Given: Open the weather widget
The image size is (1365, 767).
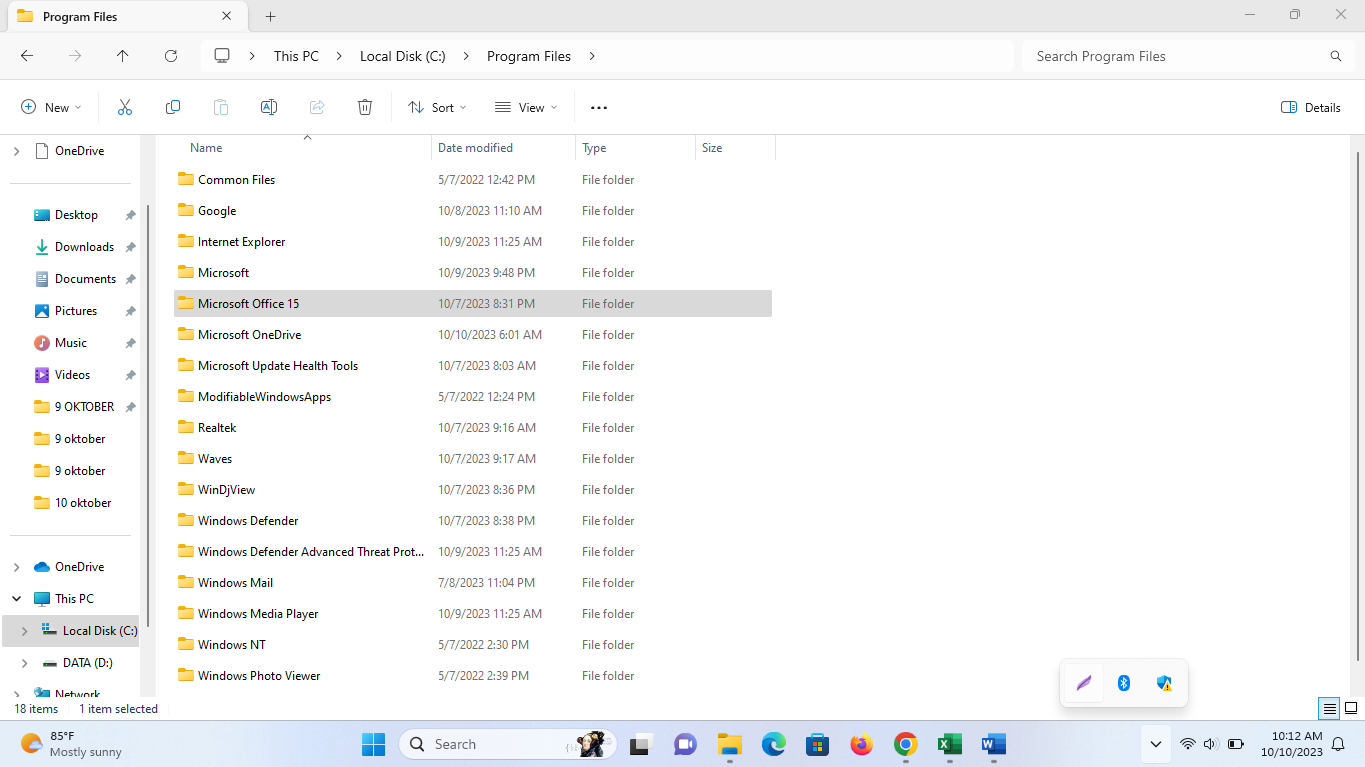Looking at the screenshot, I should tap(72, 744).
